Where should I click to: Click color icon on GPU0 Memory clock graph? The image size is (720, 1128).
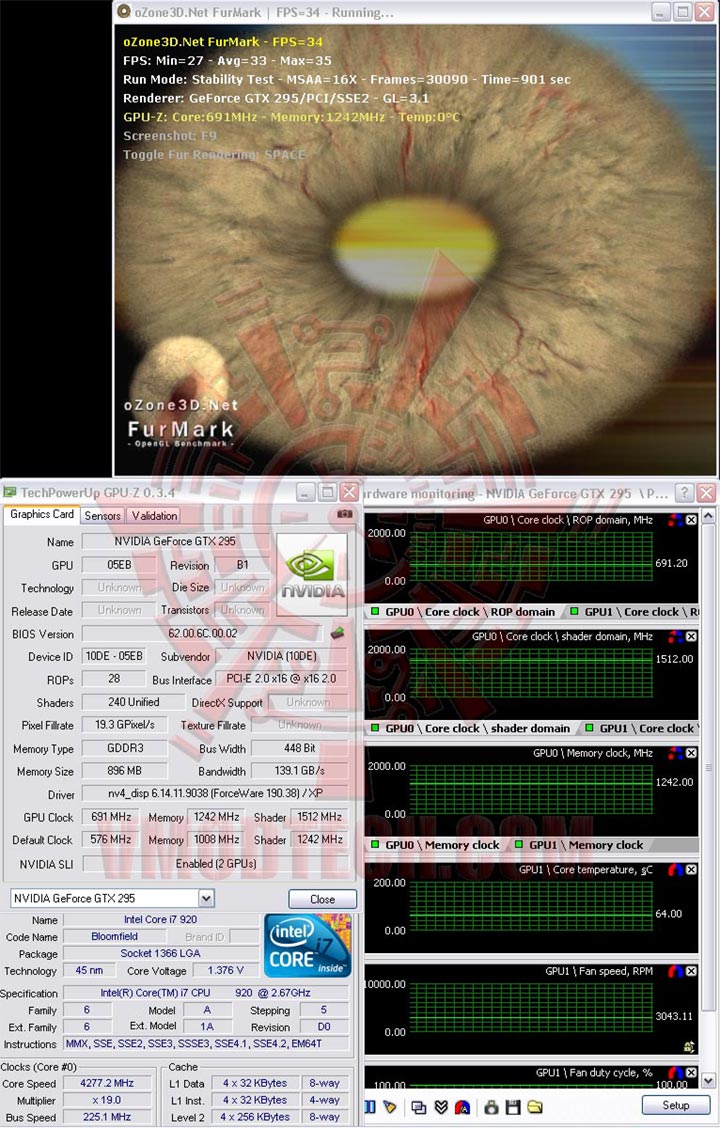click(675, 753)
